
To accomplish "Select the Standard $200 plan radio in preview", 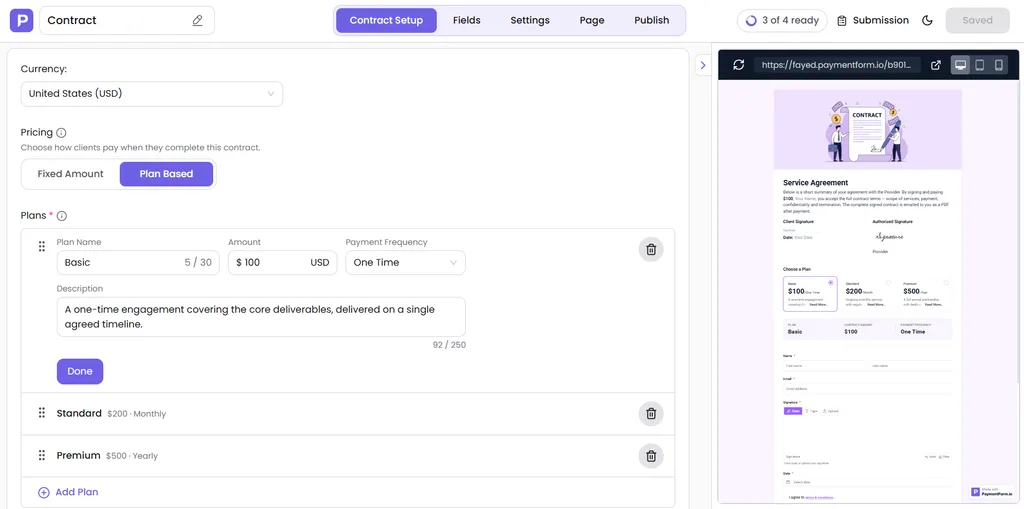I will tap(888, 283).
